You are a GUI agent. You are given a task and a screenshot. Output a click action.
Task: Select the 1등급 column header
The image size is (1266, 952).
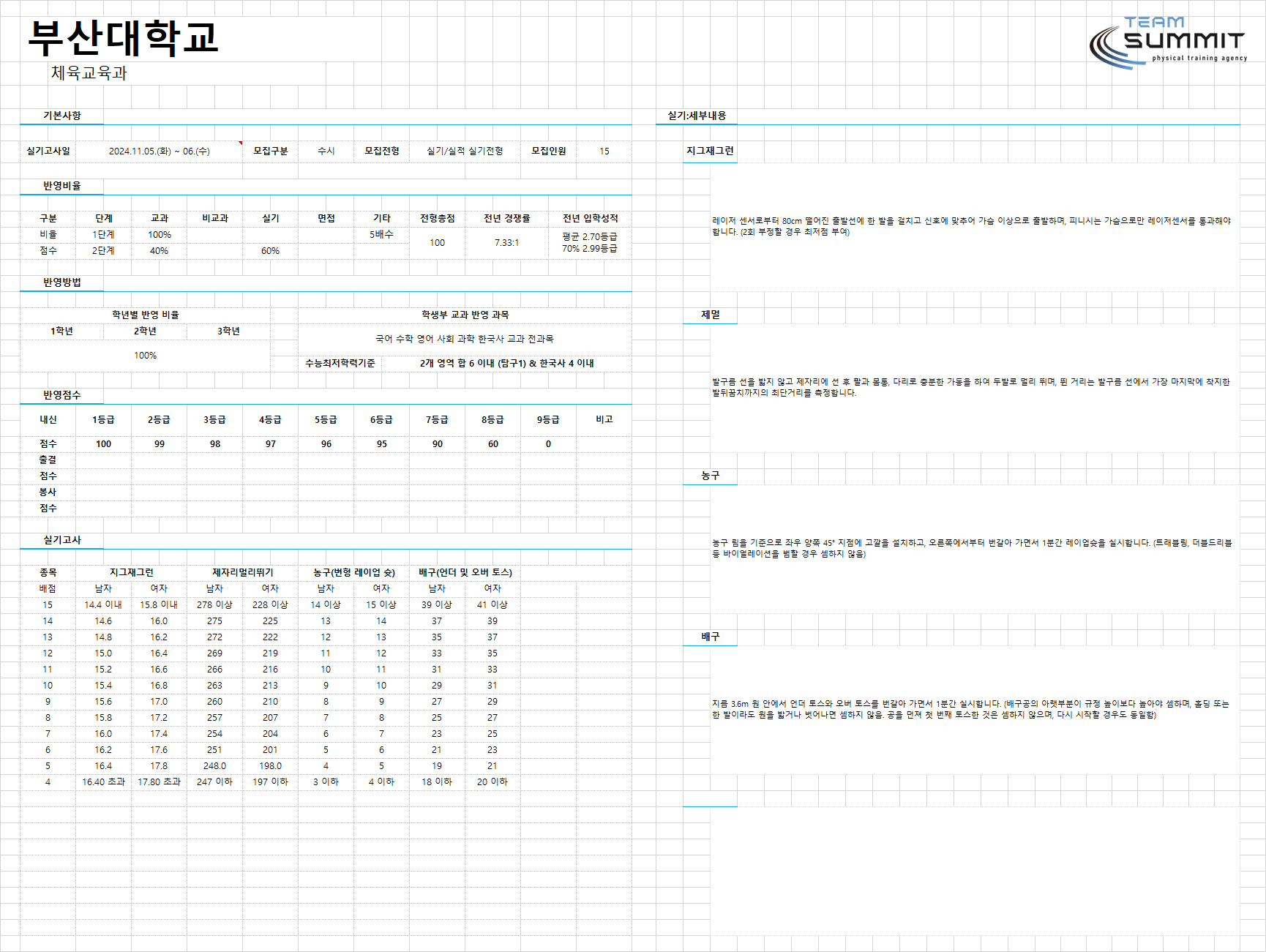[x=104, y=419]
